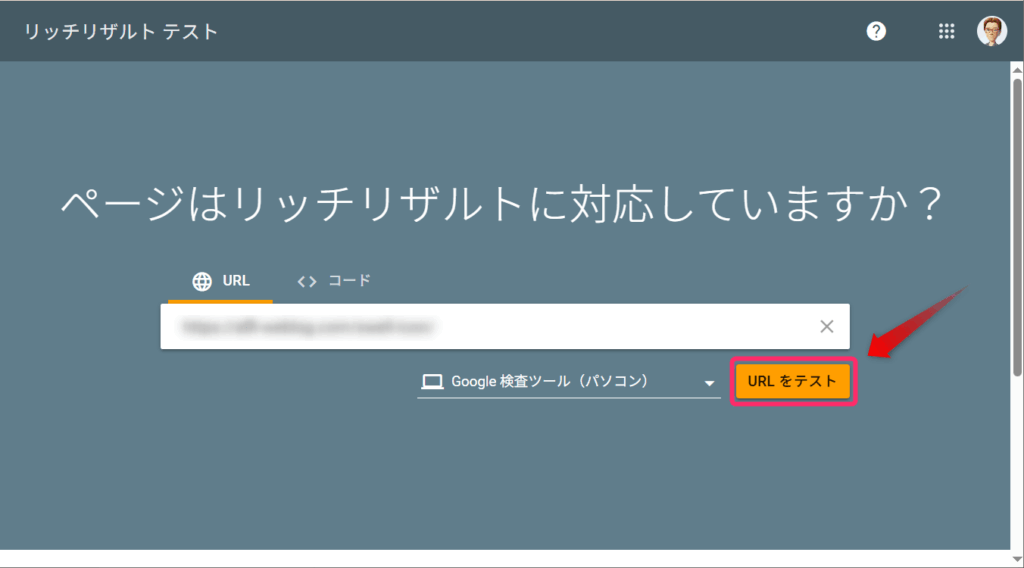1024x568 pixels.
Task: Click the リッチリザルト テスト header title
Action: point(118,32)
